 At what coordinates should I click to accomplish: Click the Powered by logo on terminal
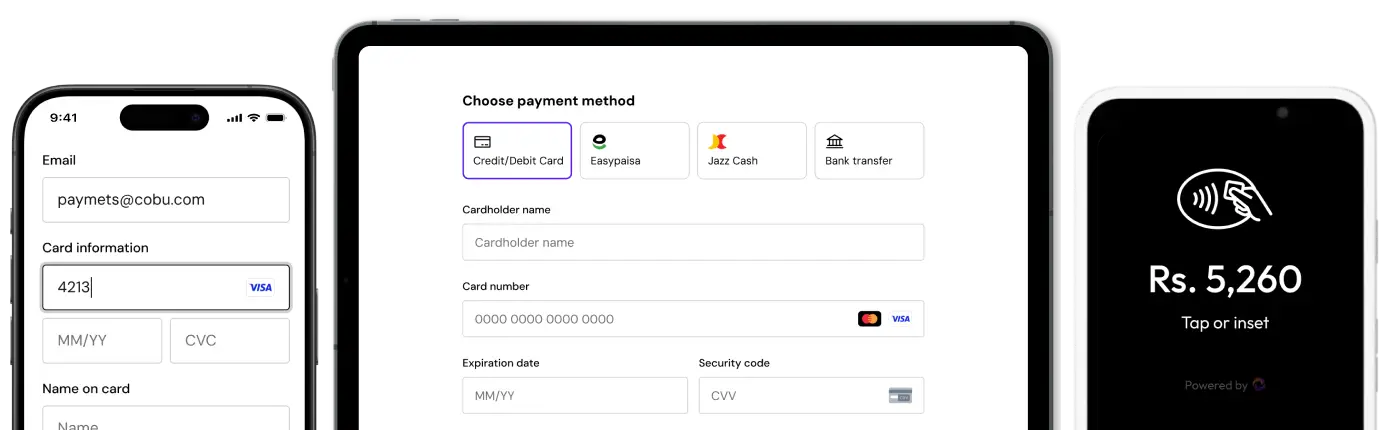tap(1258, 385)
